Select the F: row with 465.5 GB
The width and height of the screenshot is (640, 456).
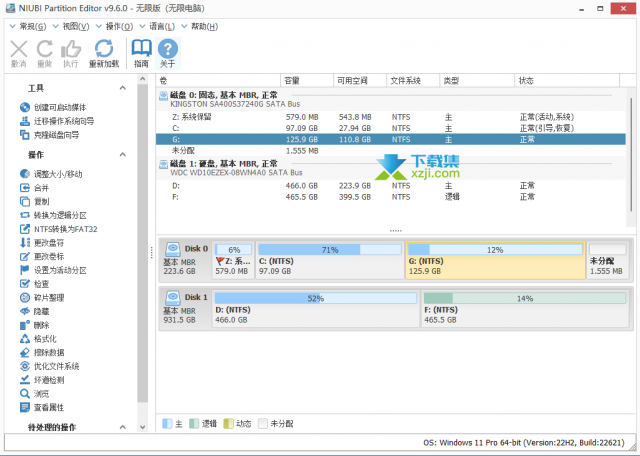[391, 197]
